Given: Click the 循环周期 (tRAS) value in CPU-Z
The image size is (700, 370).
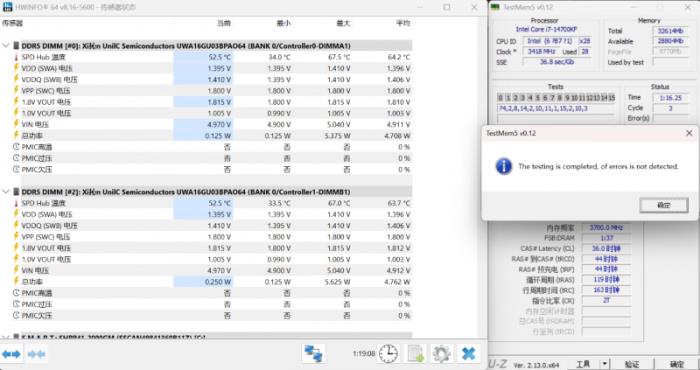Looking at the screenshot, I should pyautogui.click(x=606, y=280).
